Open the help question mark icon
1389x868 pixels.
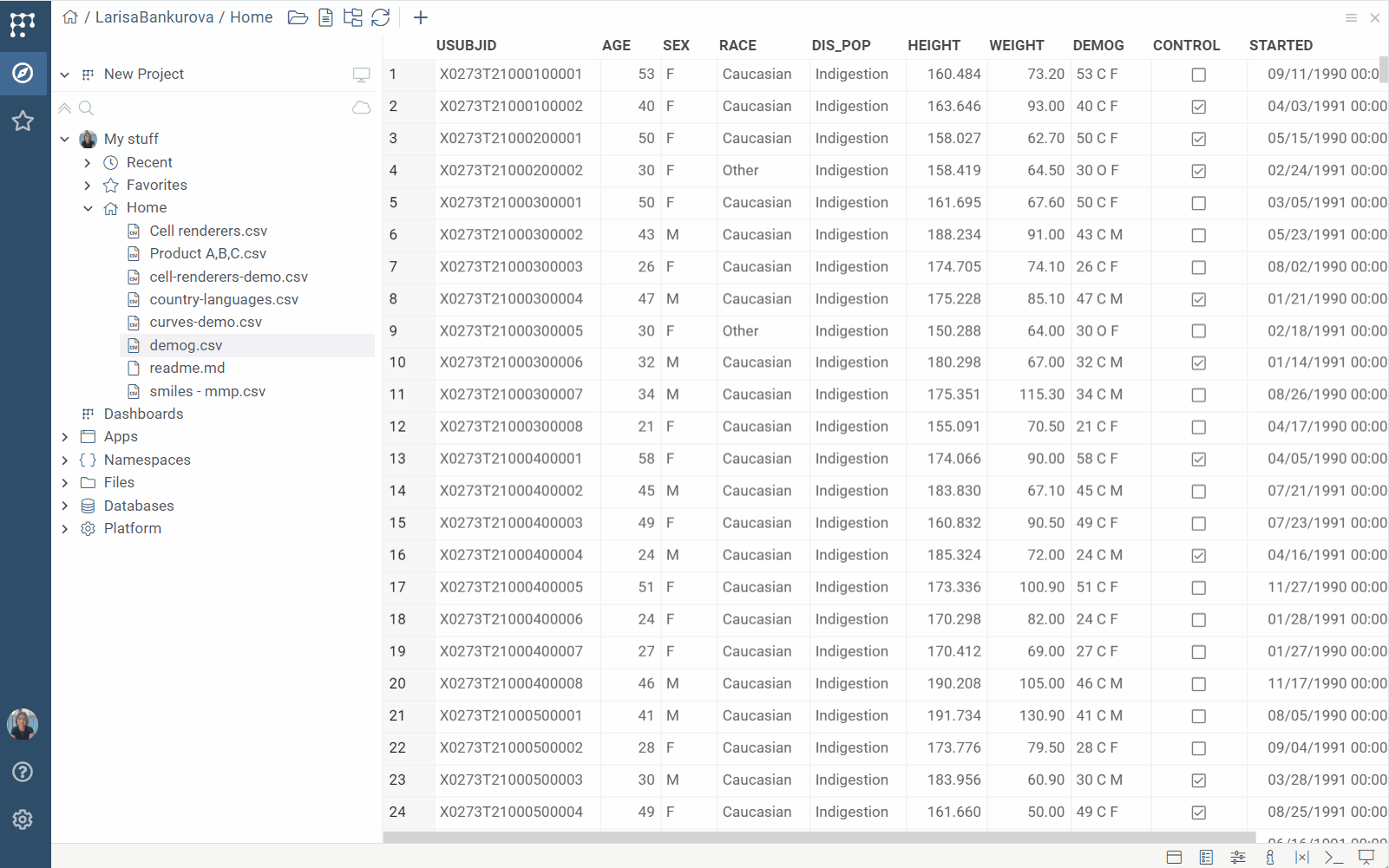tap(23, 772)
